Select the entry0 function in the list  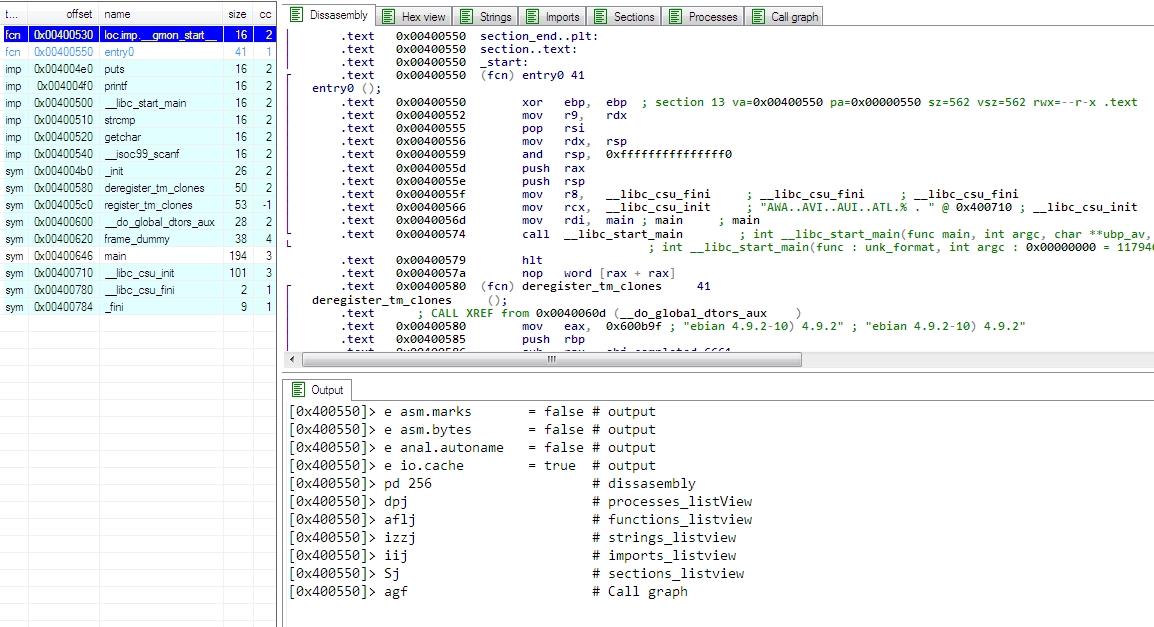click(138, 52)
